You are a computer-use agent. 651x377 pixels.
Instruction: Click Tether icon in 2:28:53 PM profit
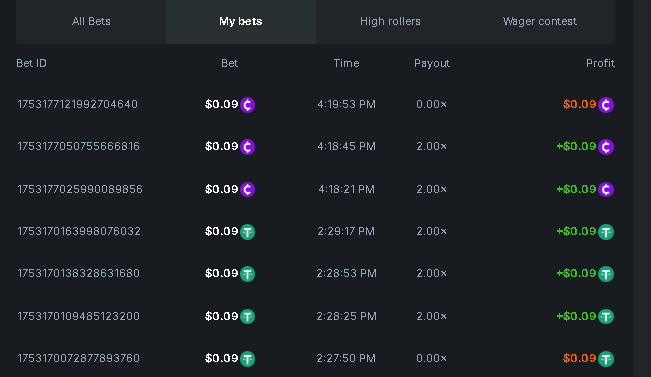(x=606, y=274)
